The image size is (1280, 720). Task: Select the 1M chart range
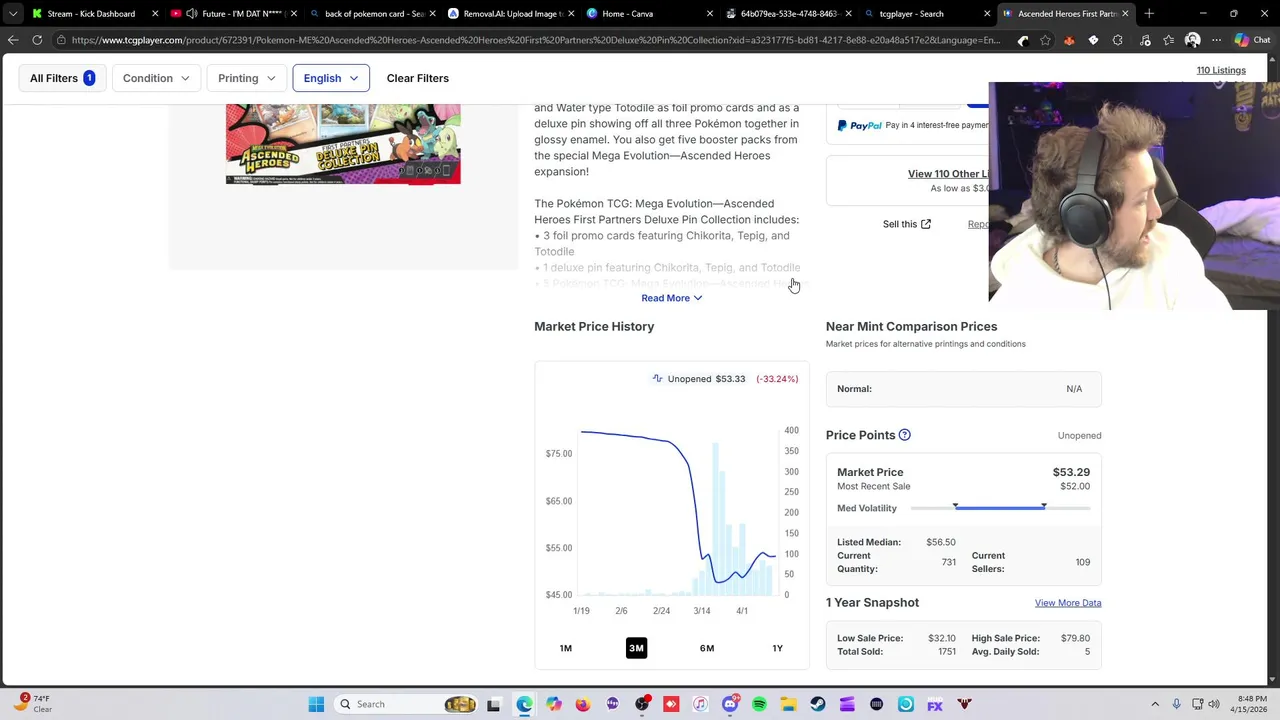tap(566, 648)
